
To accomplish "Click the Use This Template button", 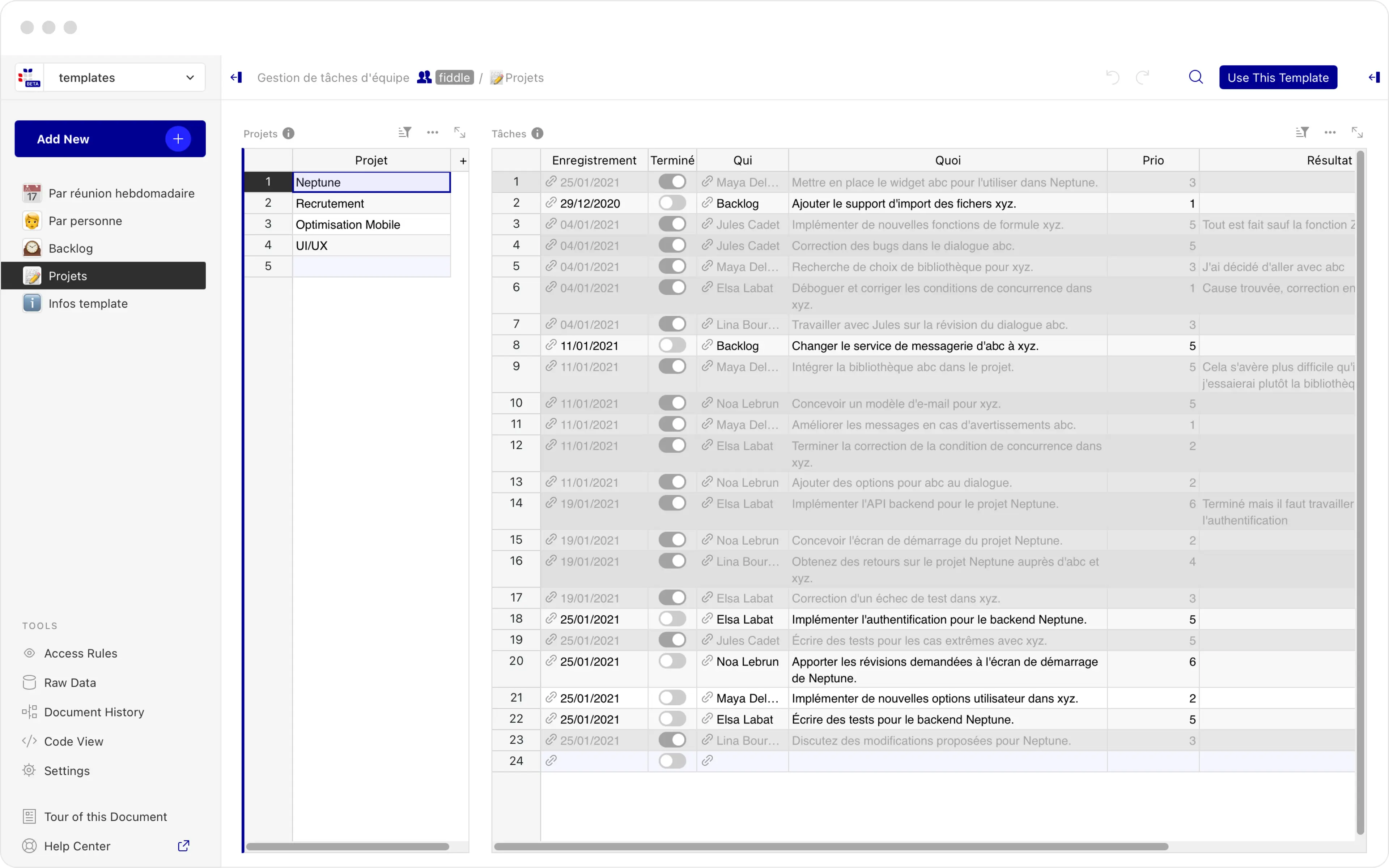I will pos(1278,77).
